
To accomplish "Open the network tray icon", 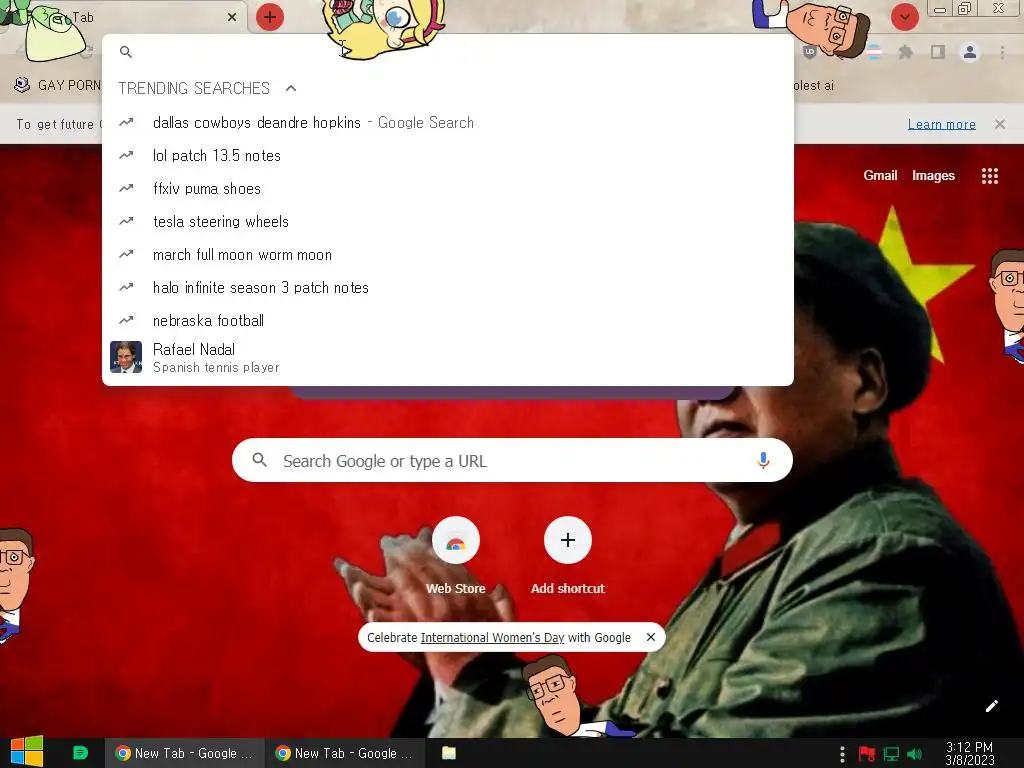I will (891, 754).
